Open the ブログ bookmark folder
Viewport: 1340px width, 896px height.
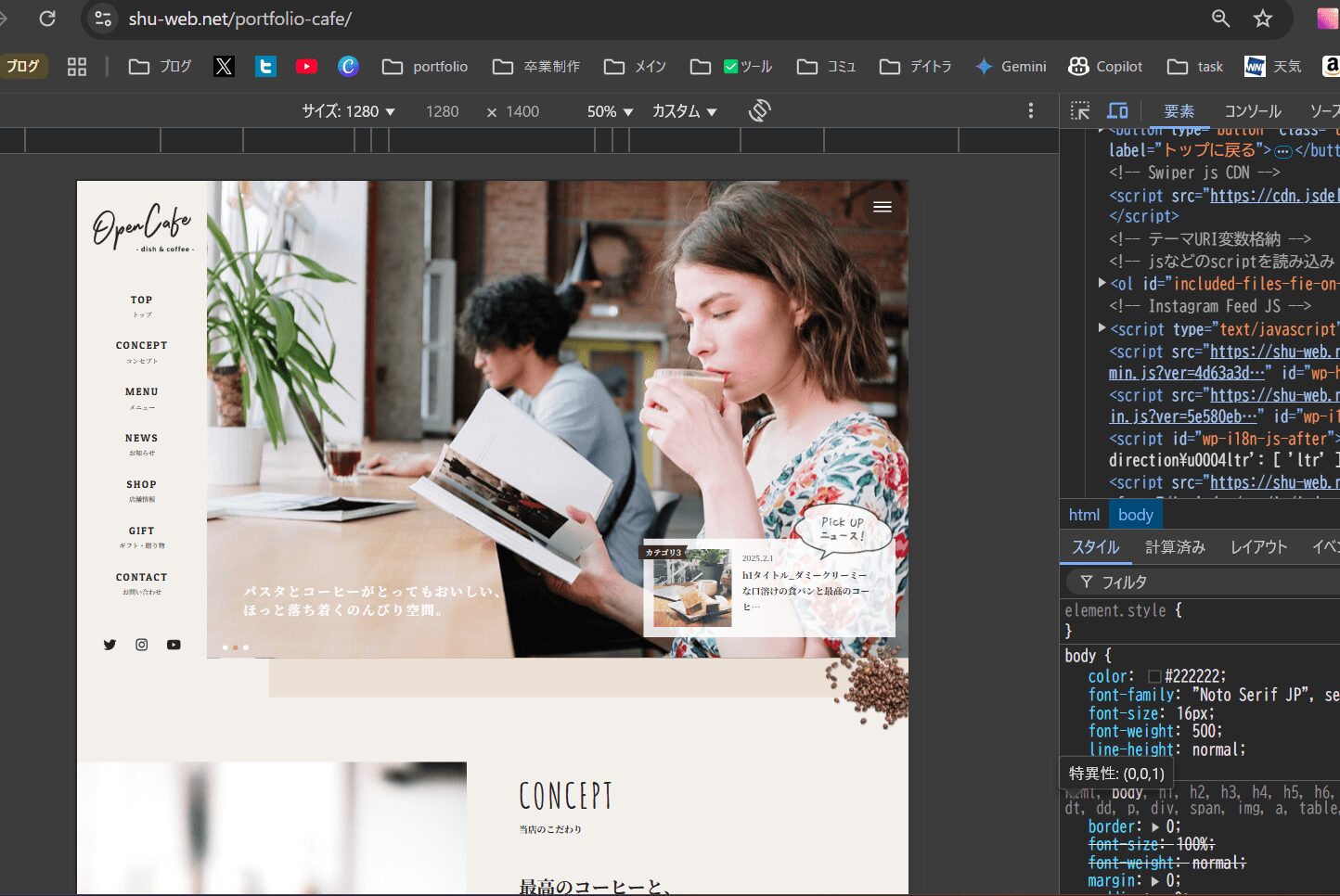pyautogui.click(x=160, y=66)
